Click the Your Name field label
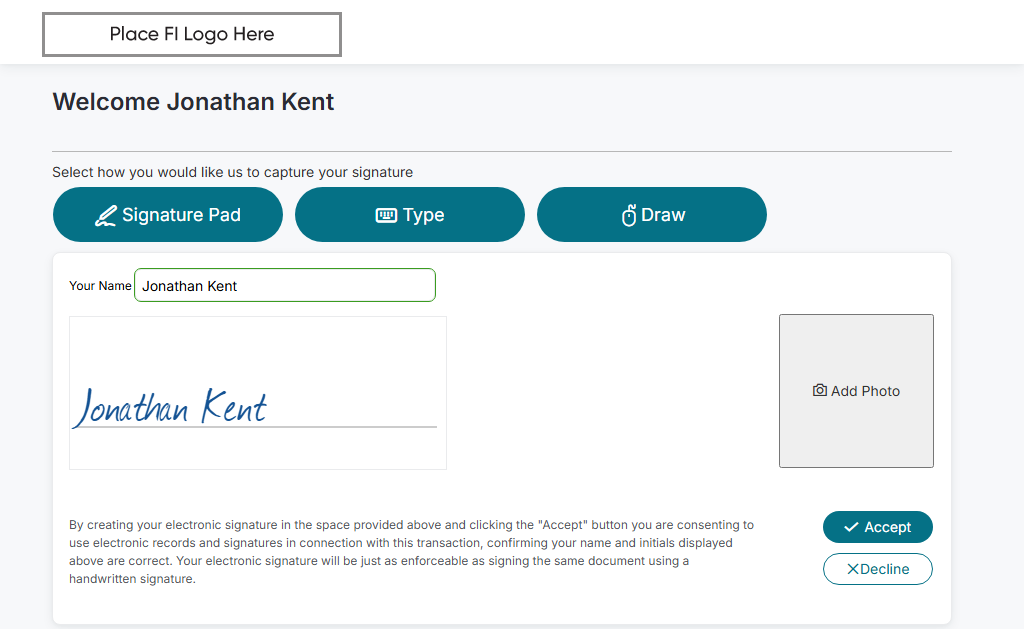1024x629 pixels. click(x=100, y=286)
